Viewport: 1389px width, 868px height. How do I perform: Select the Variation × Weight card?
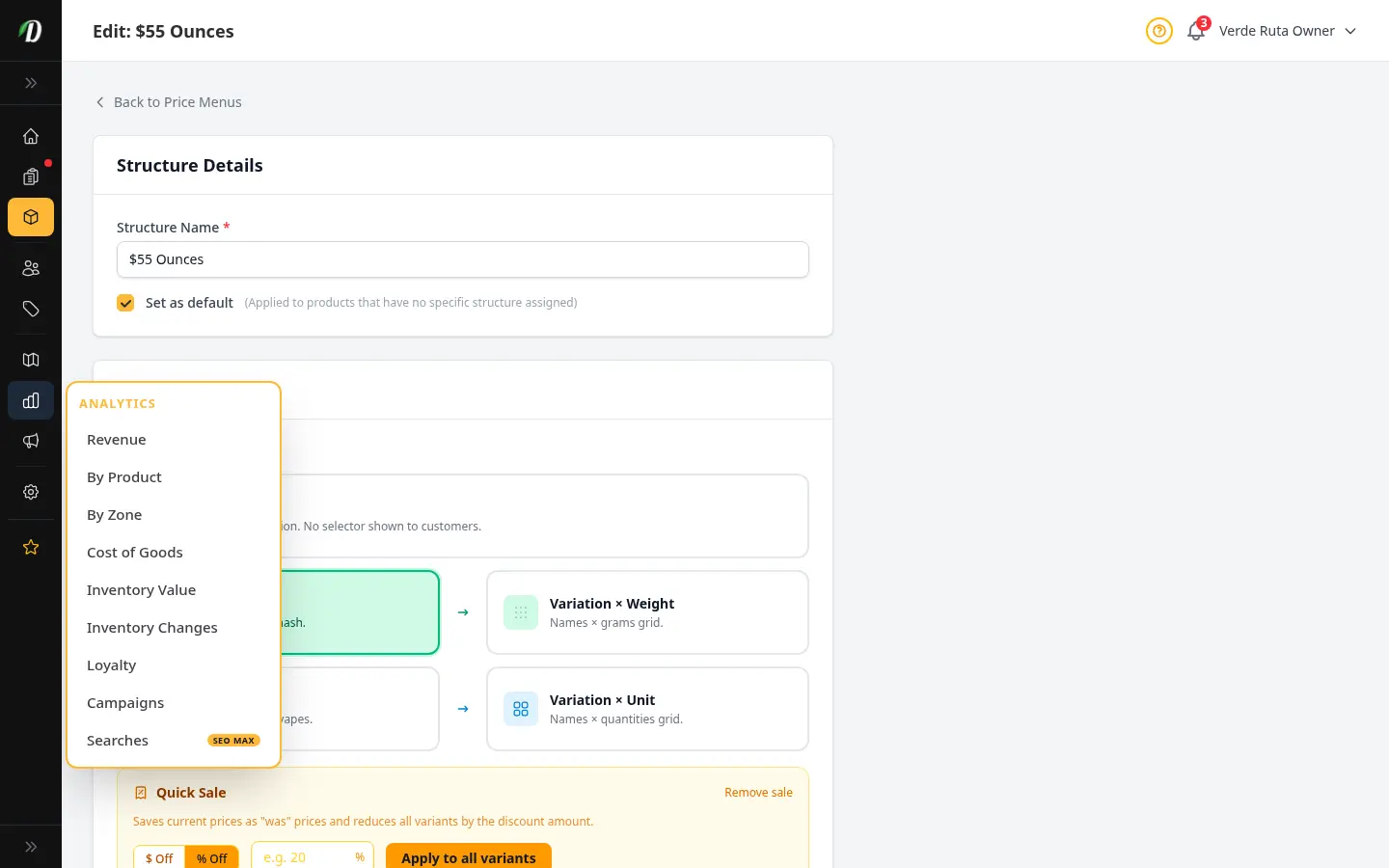pos(647,612)
